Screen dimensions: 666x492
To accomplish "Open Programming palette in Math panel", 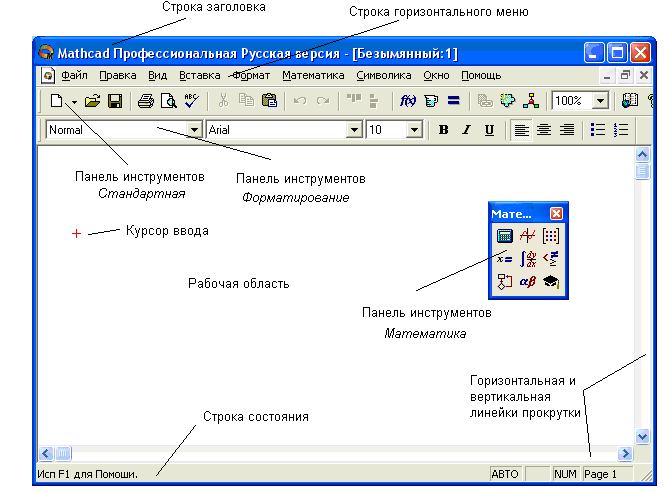I will [x=505, y=282].
